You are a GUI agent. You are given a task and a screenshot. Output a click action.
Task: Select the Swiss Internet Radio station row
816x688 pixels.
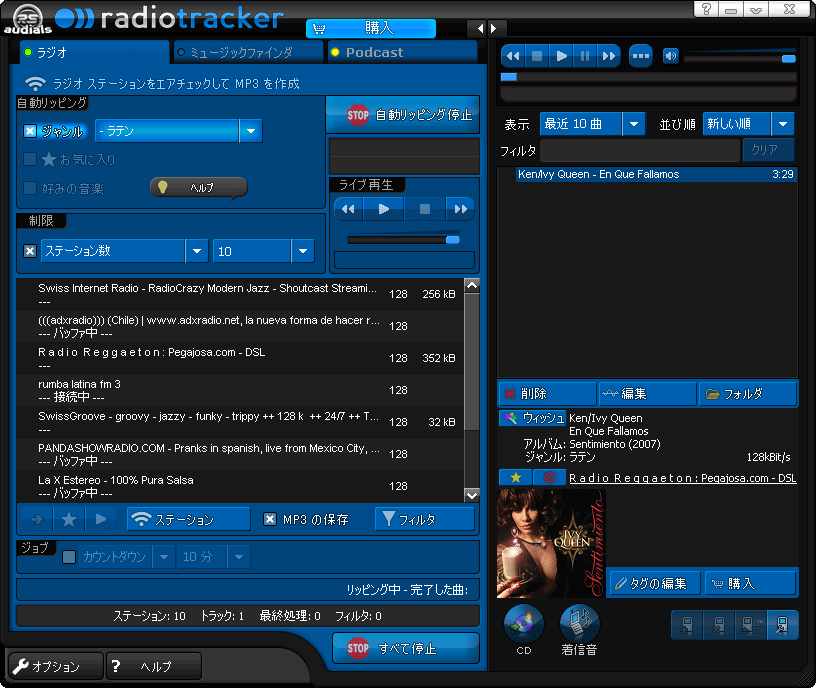point(239,295)
